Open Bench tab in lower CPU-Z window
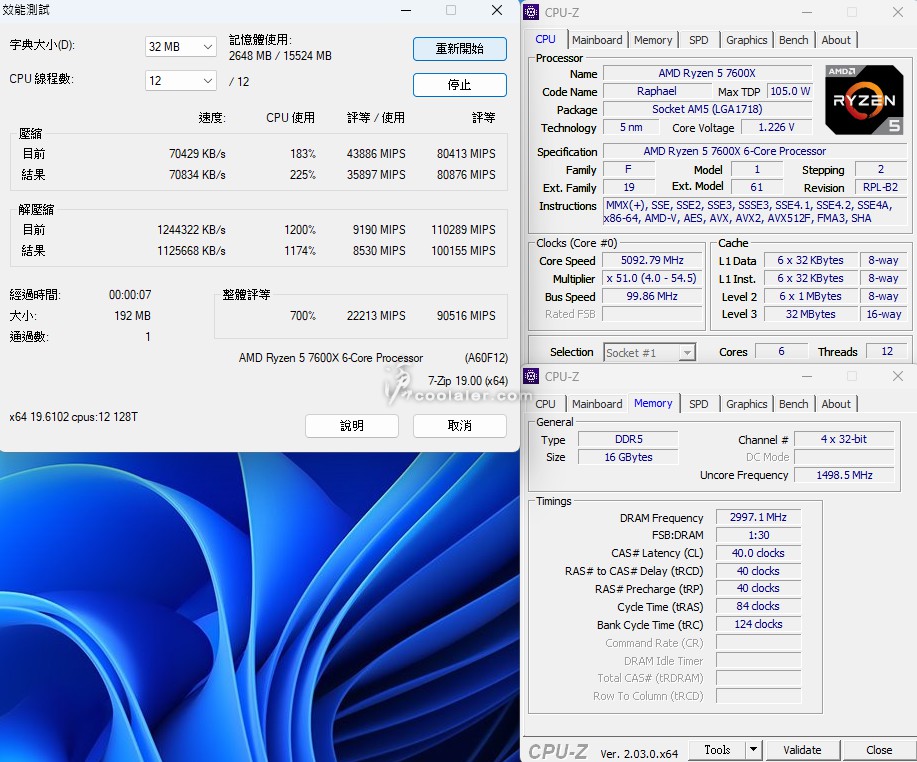 794,404
